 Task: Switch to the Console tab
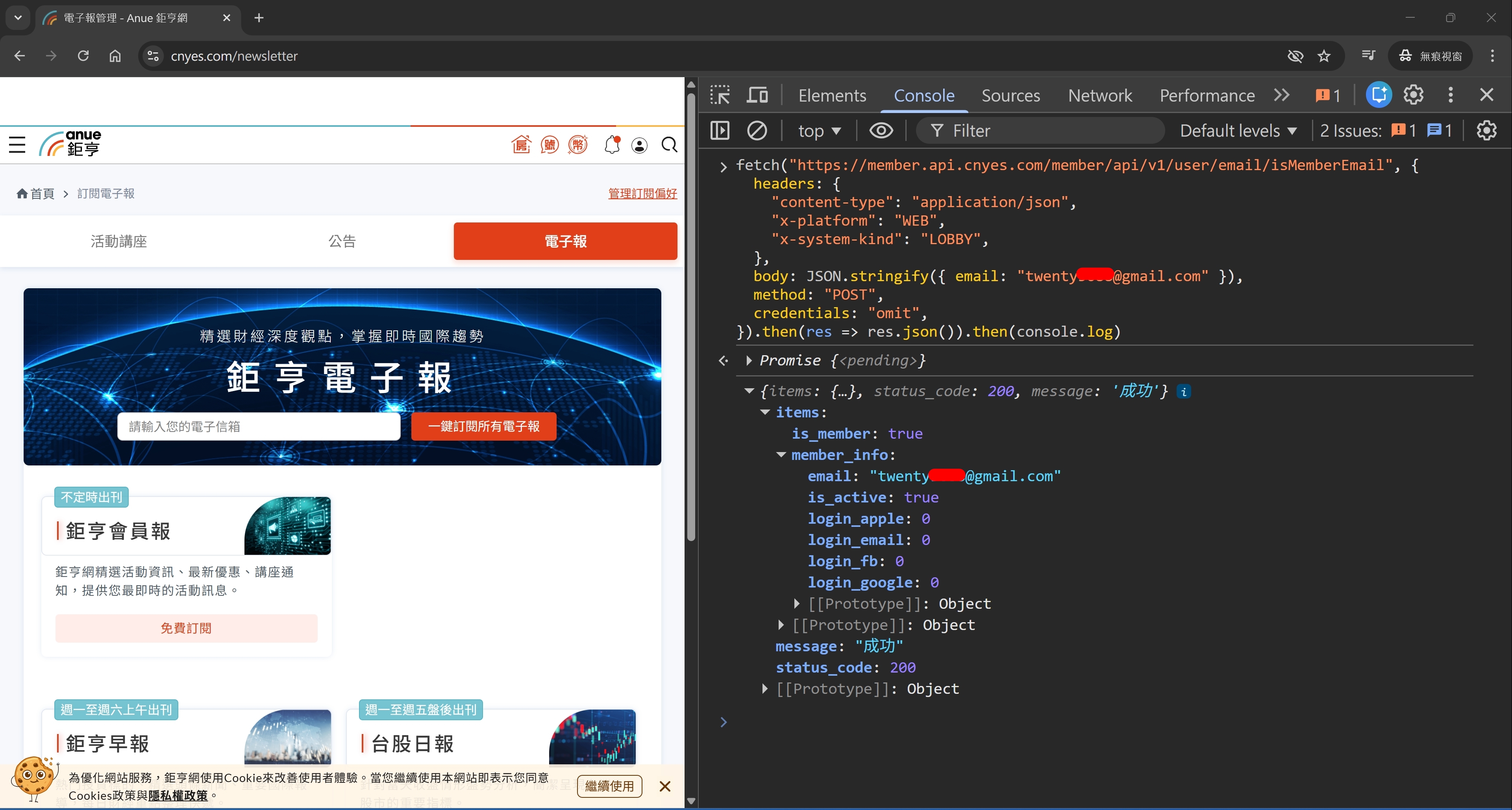(x=924, y=95)
